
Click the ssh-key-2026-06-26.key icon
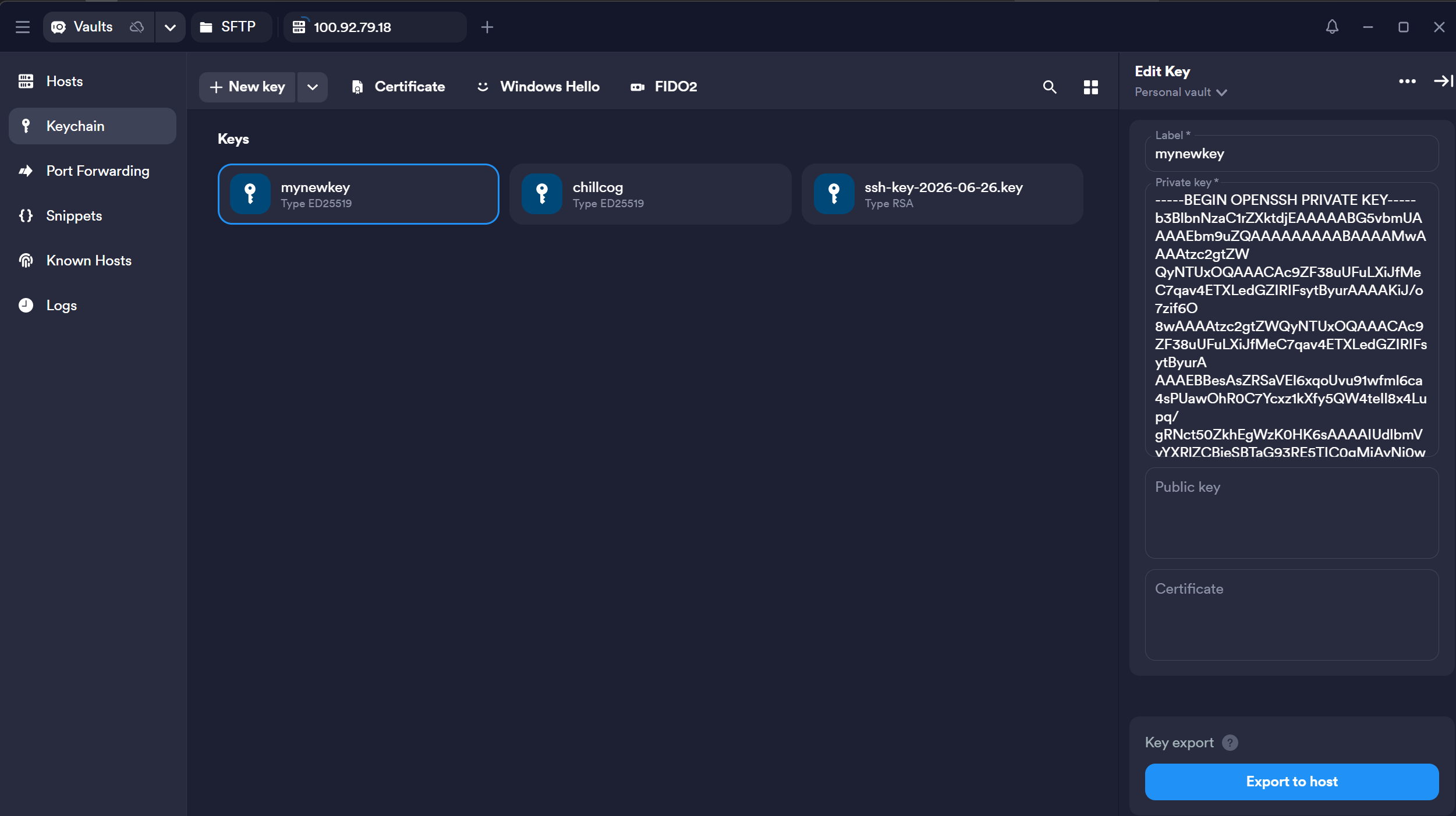(x=834, y=194)
